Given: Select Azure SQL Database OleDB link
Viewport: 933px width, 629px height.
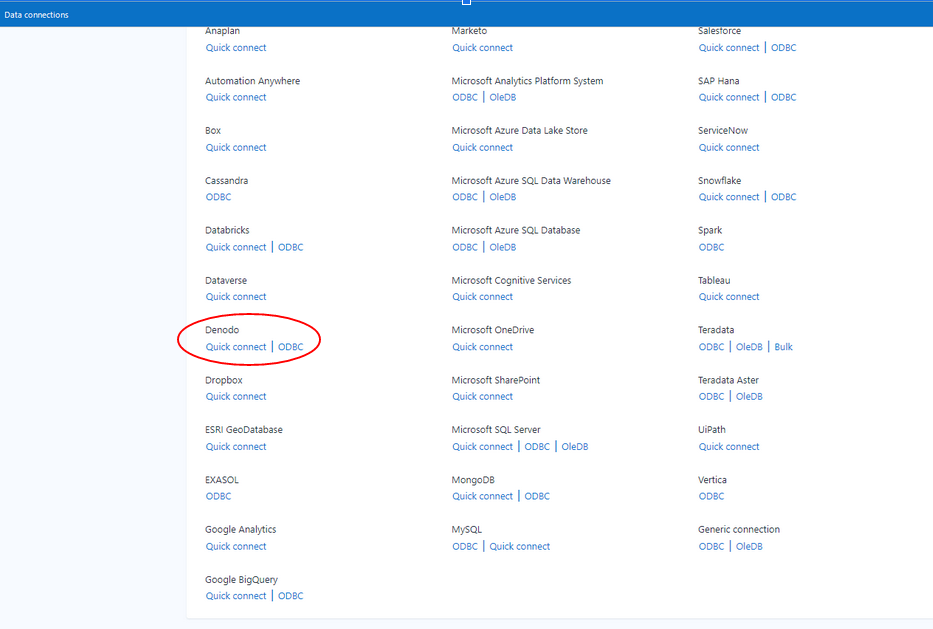Looking at the screenshot, I should (x=503, y=247).
